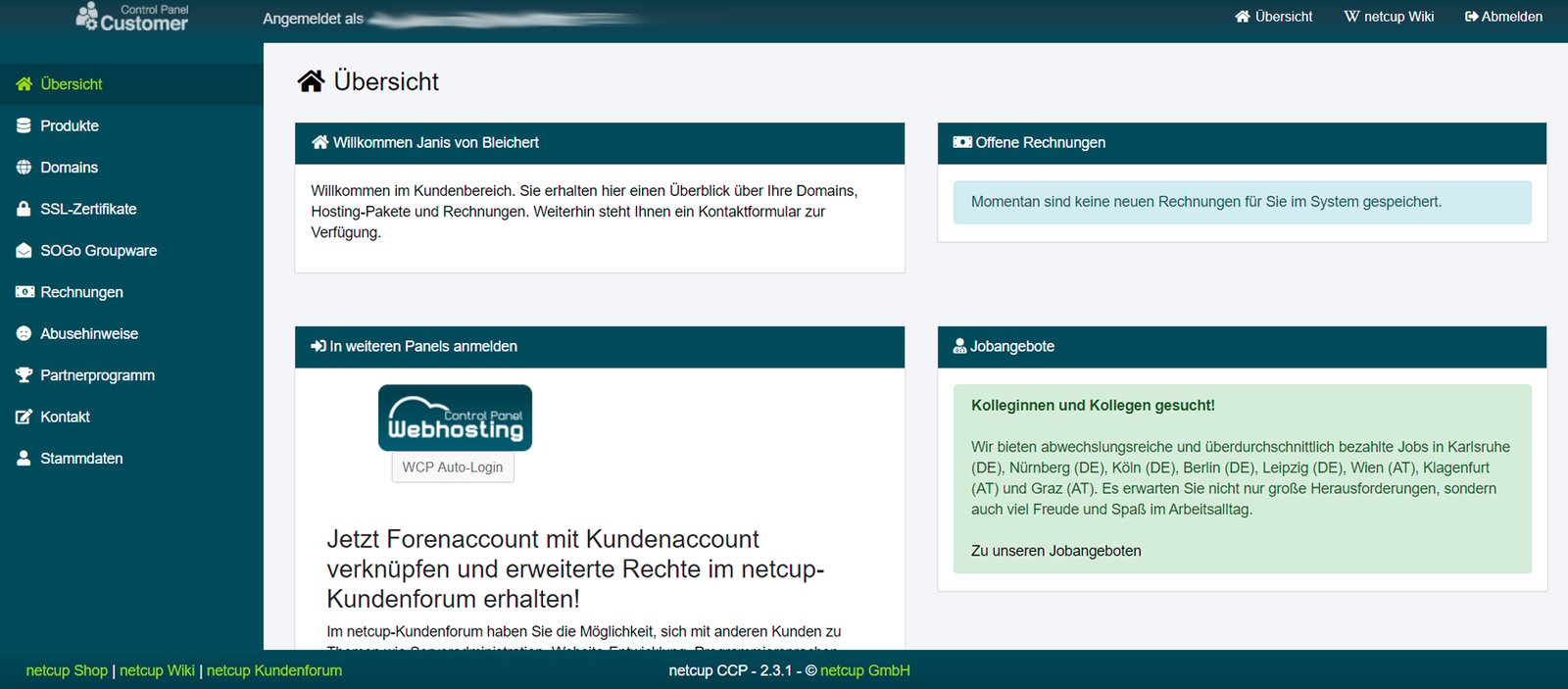Click the Abmelden sign-out icon
Viewport: 1568px width, 689px height.
(1471, 17)
